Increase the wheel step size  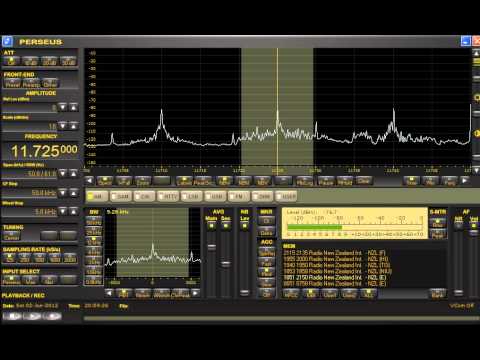pos(73,211)
